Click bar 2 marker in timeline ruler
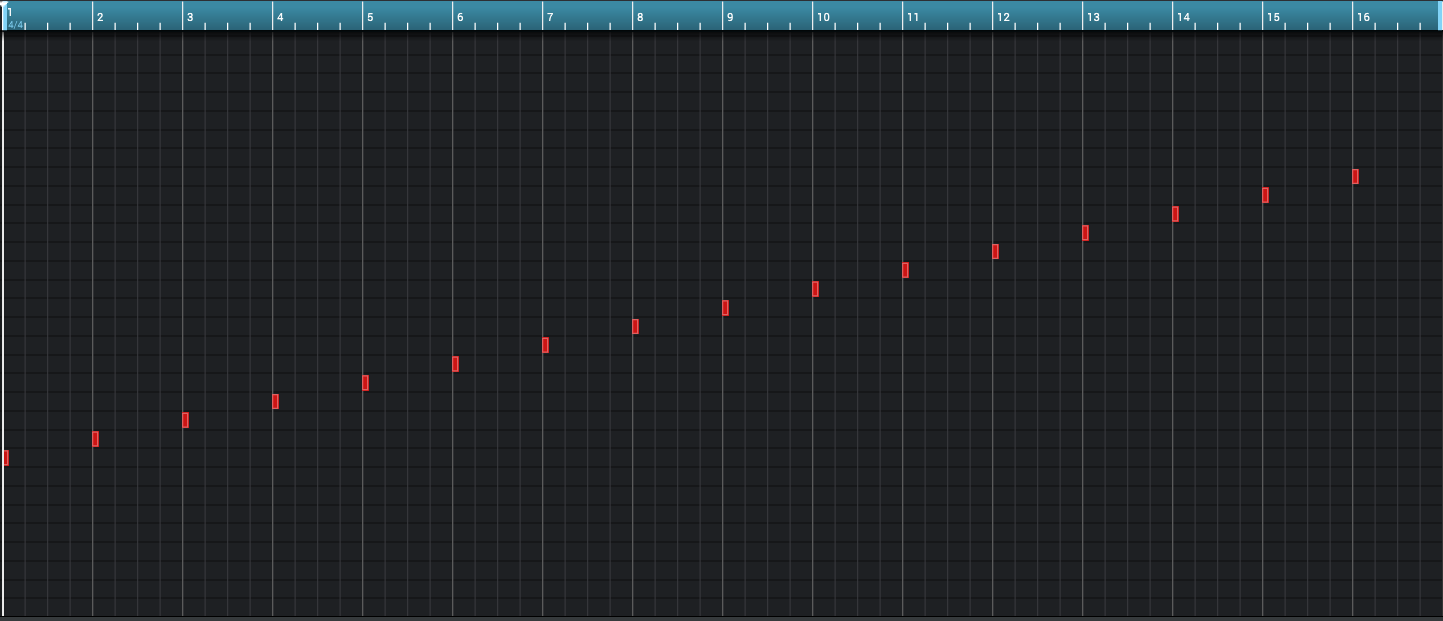This screenshot has width=1443, height=621. (x=100, y=17)
